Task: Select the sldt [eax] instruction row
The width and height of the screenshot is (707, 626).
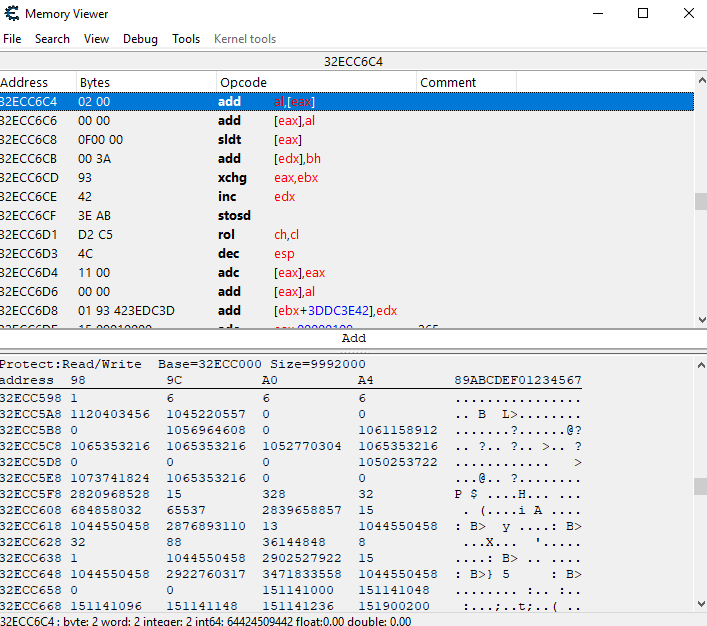Action: tap(347, 139)
